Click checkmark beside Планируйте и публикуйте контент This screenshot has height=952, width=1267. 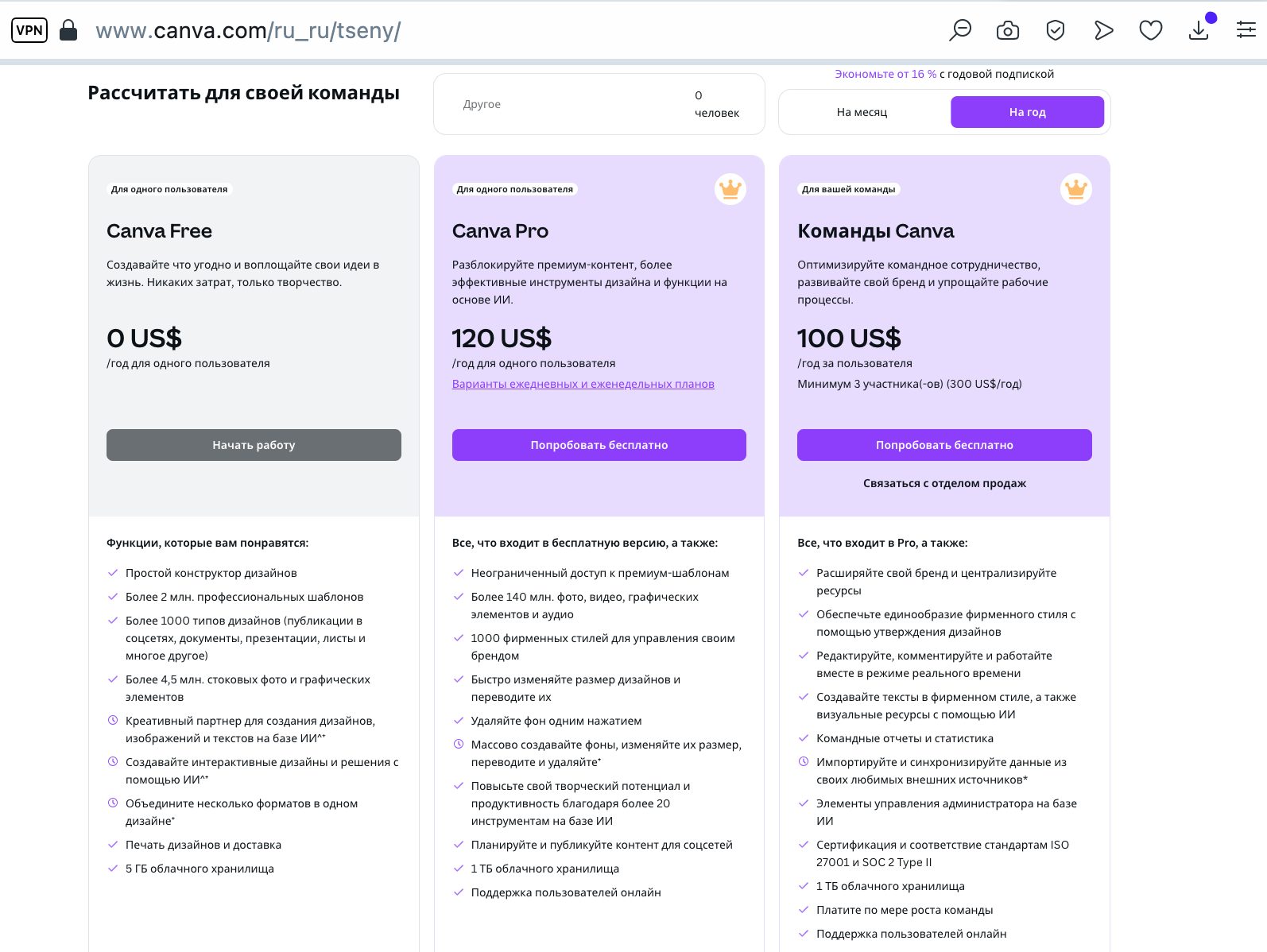click(459, 845)
